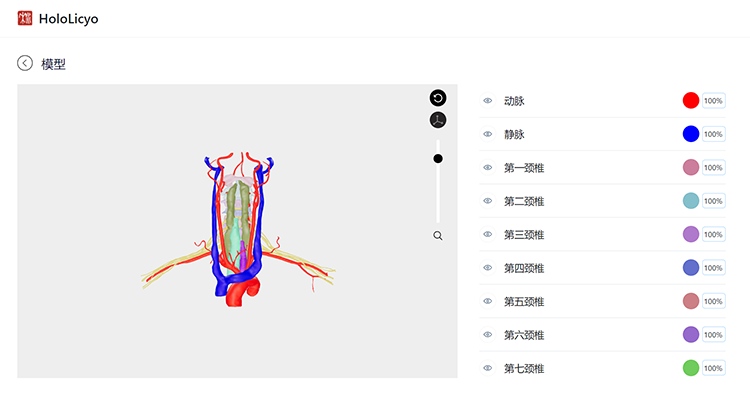Open the violet color swatch for 第六颈椎
Image resolution: width=750 pixels, height=410 pixels.
(691, 335)
